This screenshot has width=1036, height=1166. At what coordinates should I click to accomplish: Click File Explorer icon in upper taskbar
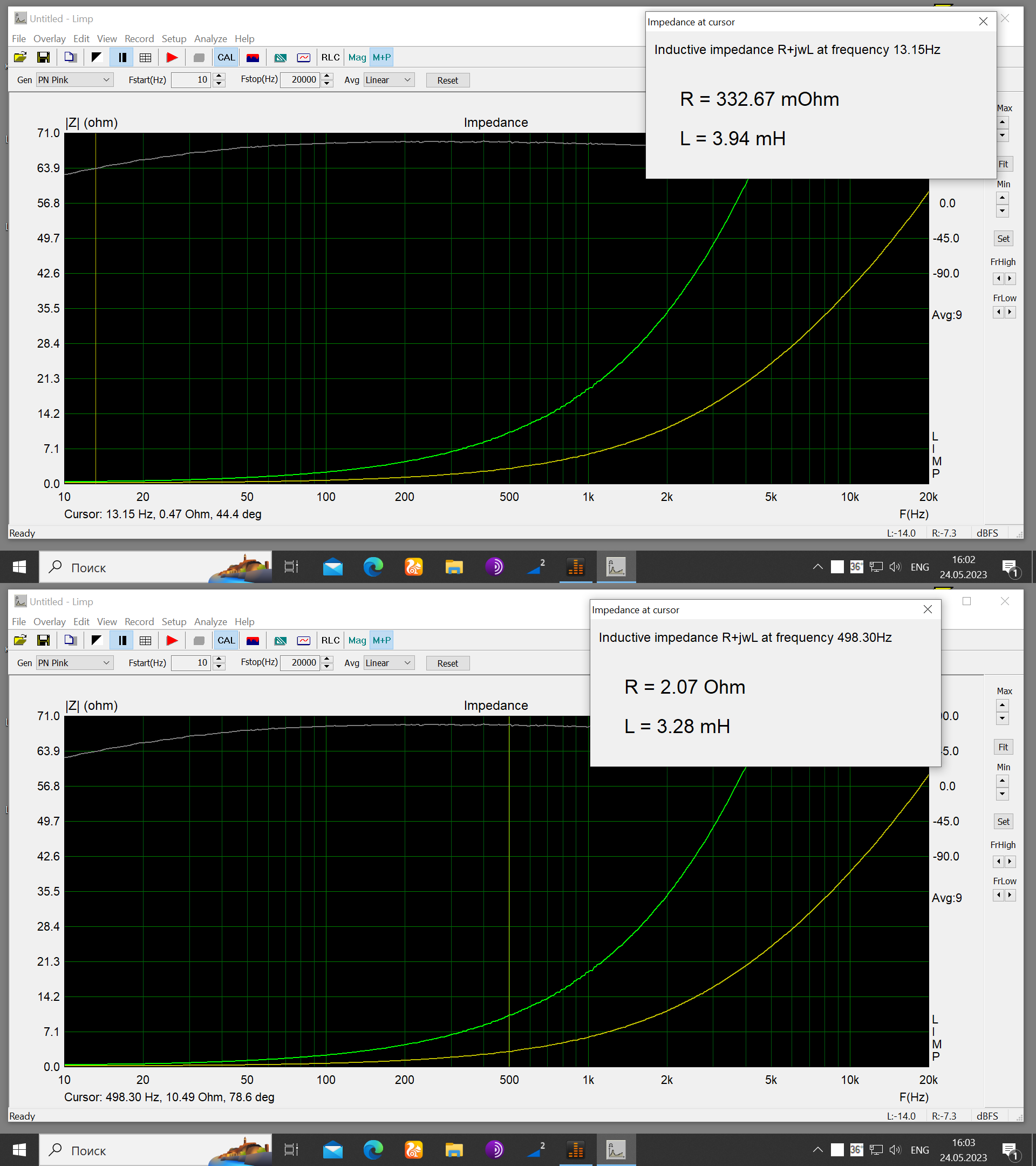(x=454, y=567)
